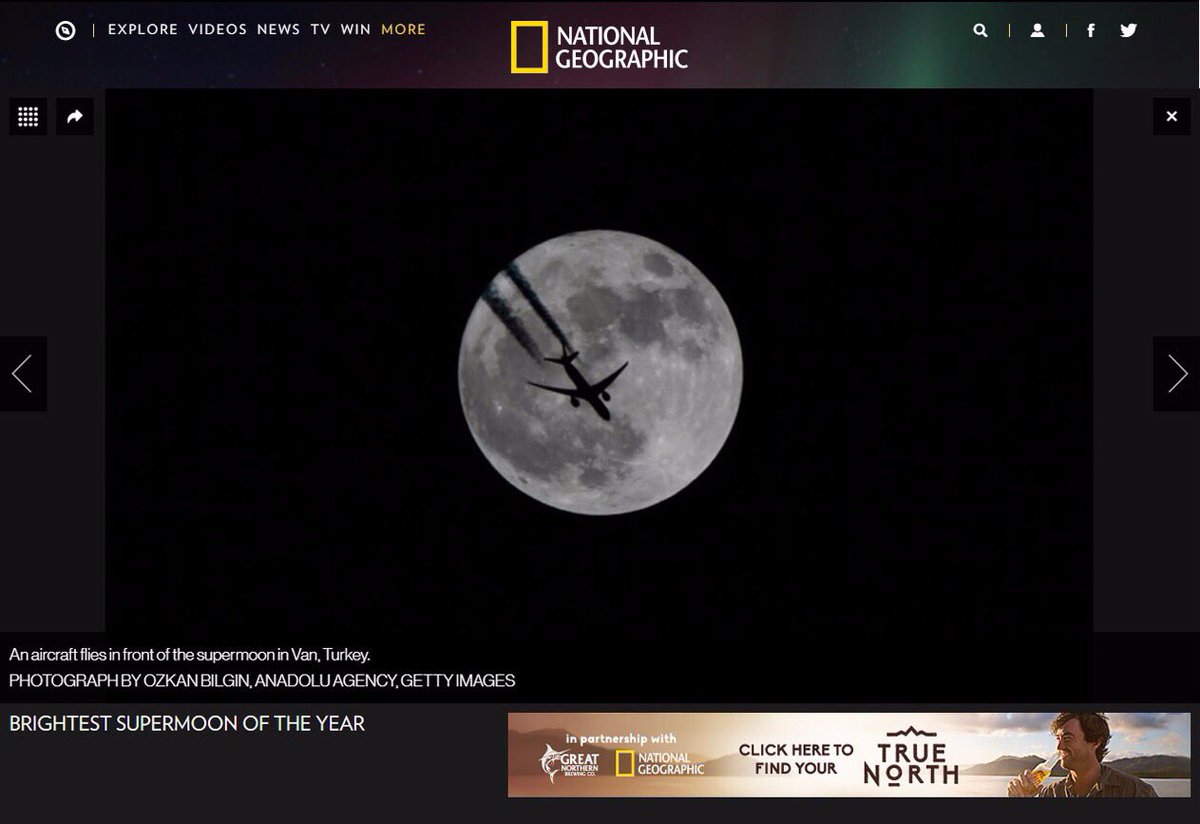Open the News menu item

(x=278, y=29)
